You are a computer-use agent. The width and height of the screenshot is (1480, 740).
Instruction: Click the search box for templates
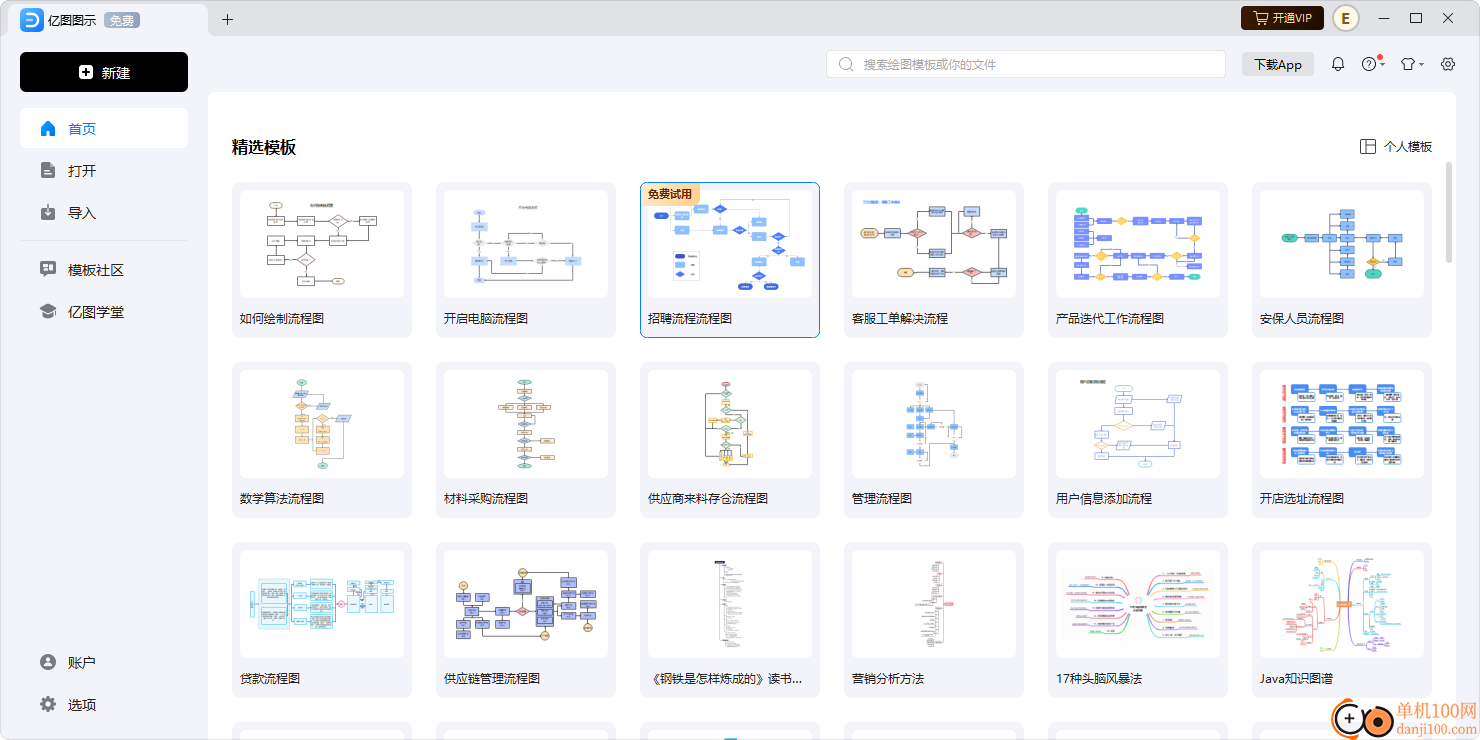1026,64
